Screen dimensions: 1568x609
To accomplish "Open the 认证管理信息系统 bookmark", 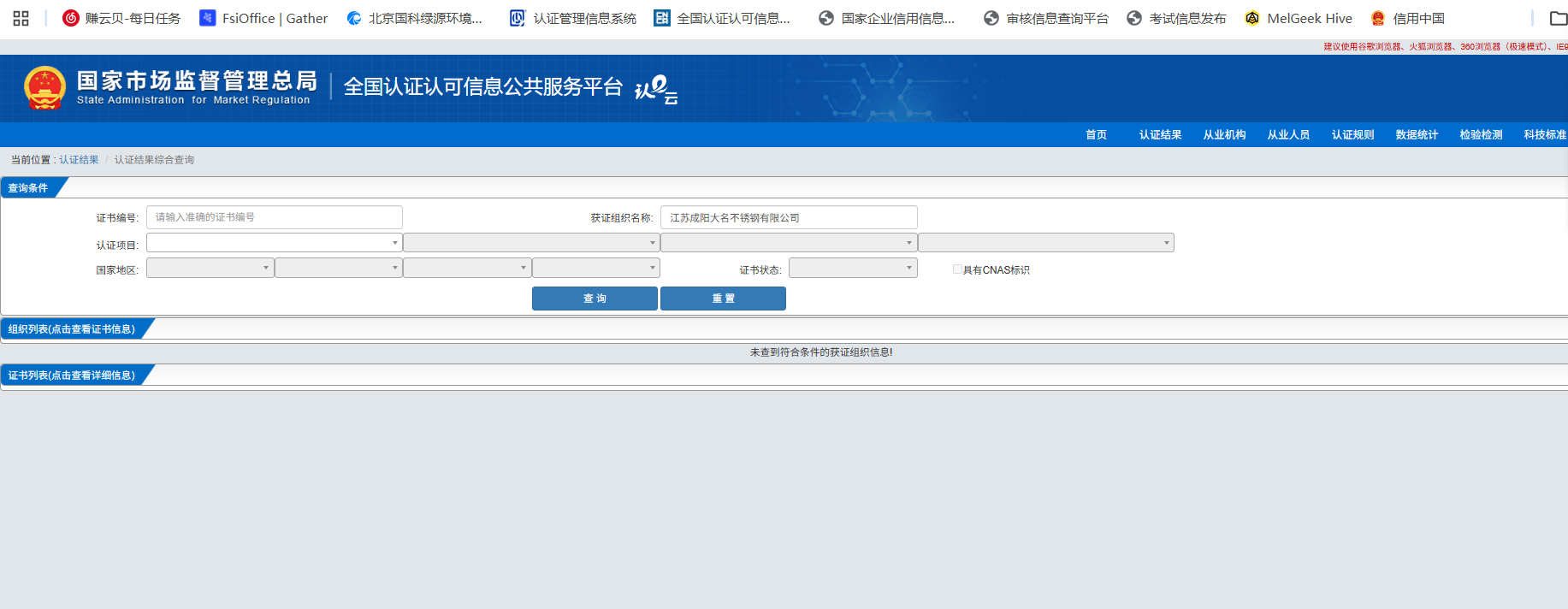I will [x=573, y=18].
